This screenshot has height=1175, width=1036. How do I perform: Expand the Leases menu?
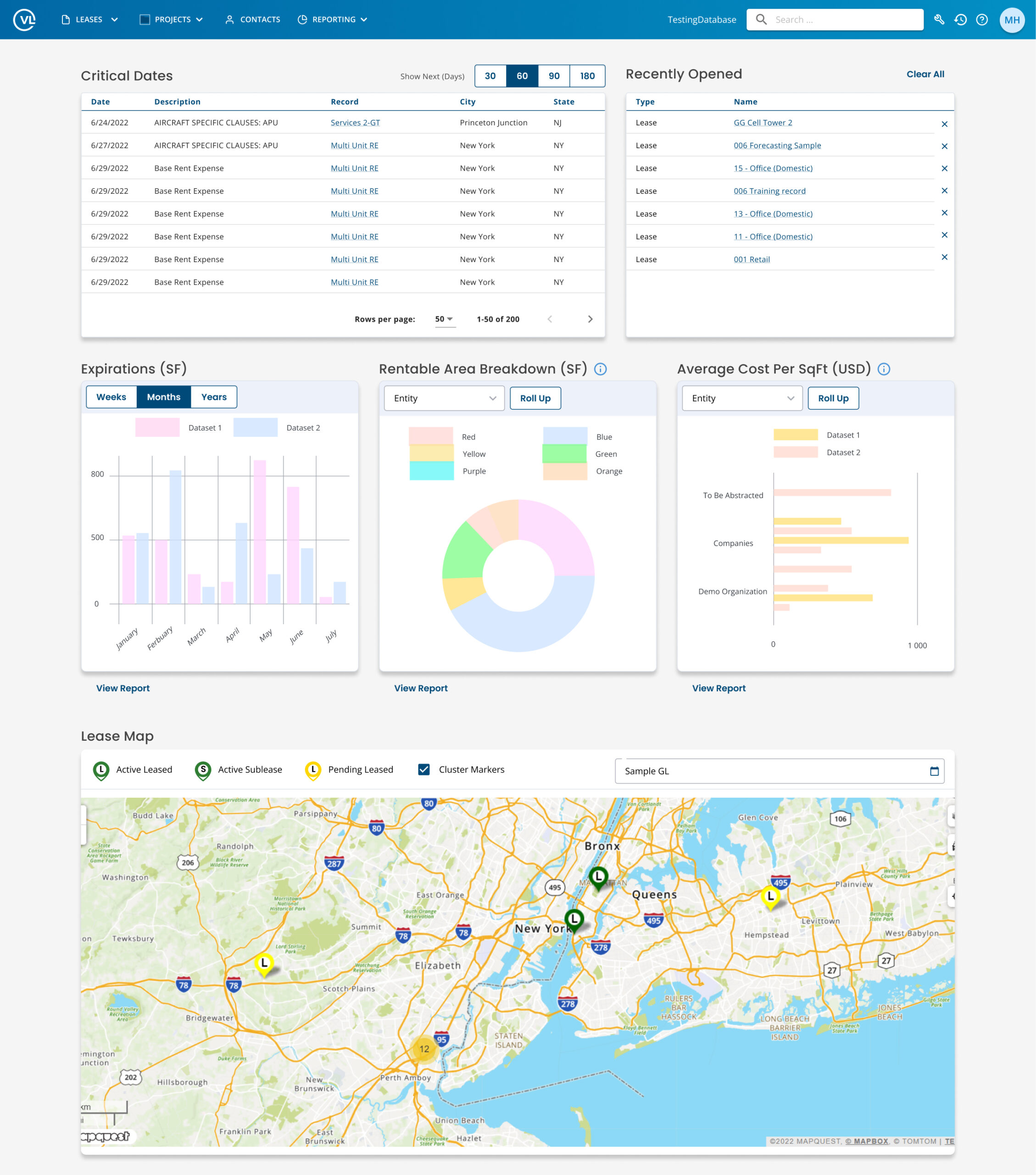pyautogui.click(x=89, y=20)
